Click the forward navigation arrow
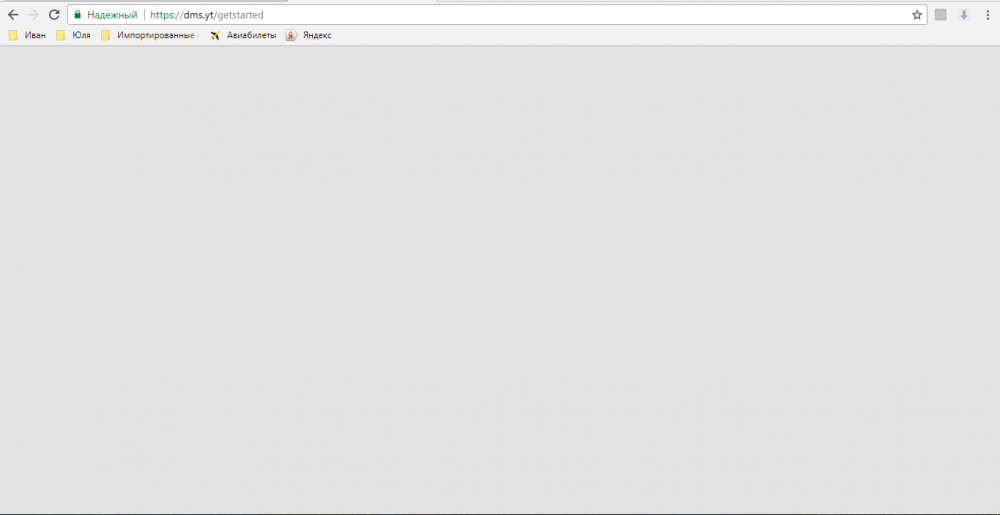Screen dimensions: 1000x515 [x=34, y=15]
